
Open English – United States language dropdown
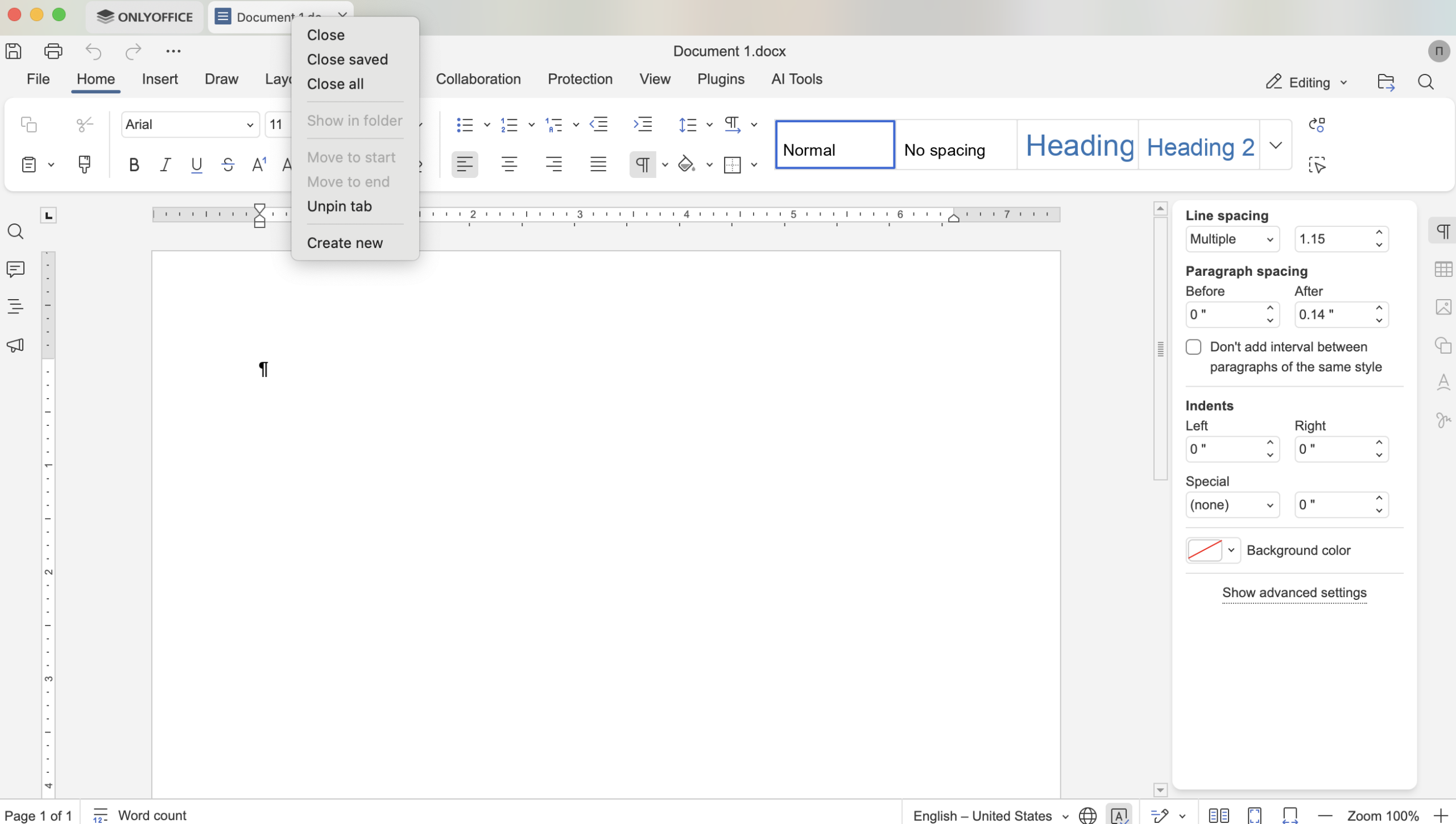pos(990,815)
